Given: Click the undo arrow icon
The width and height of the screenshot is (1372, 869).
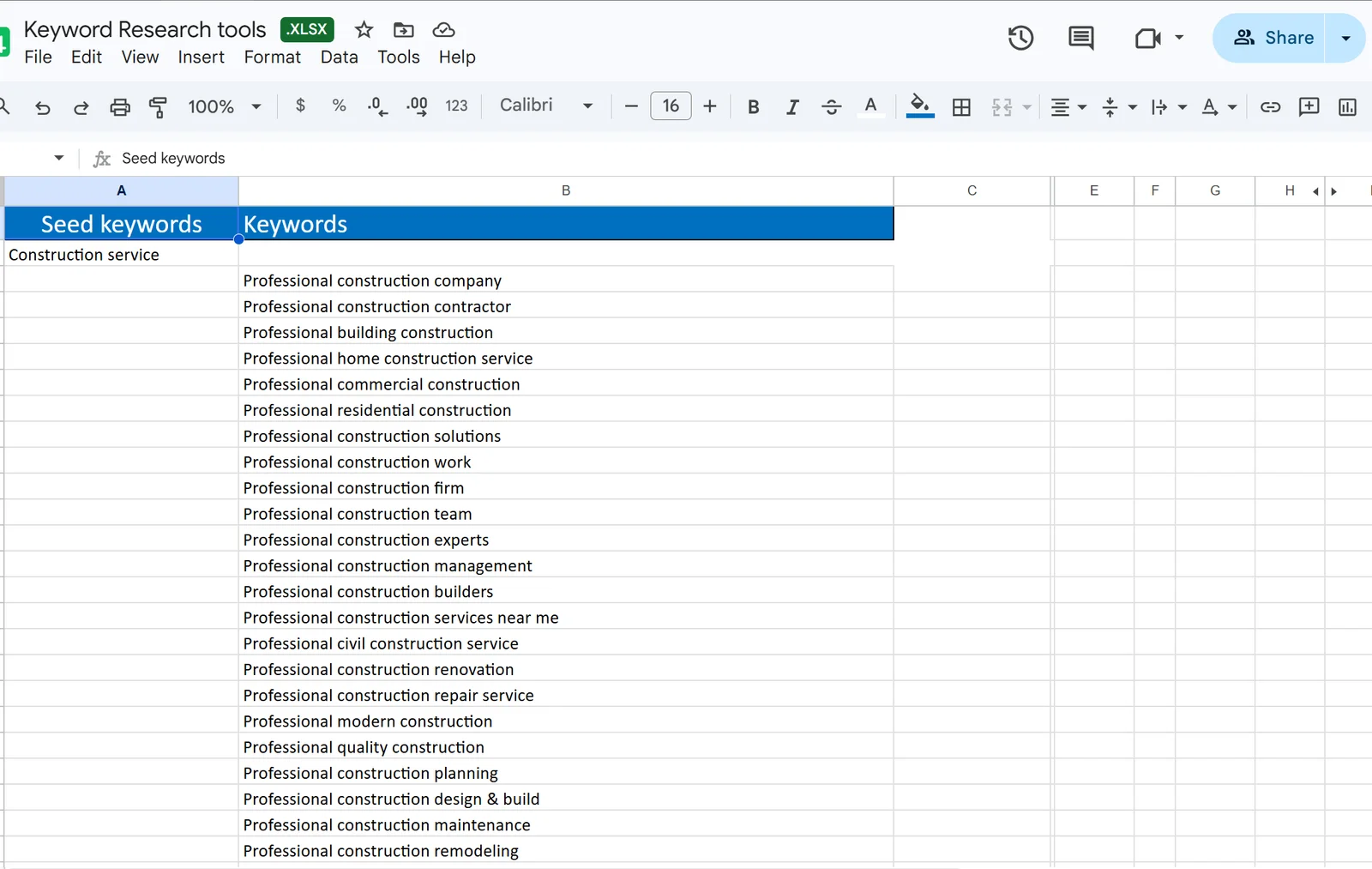Looking at the screenshot, I should 42,107.
